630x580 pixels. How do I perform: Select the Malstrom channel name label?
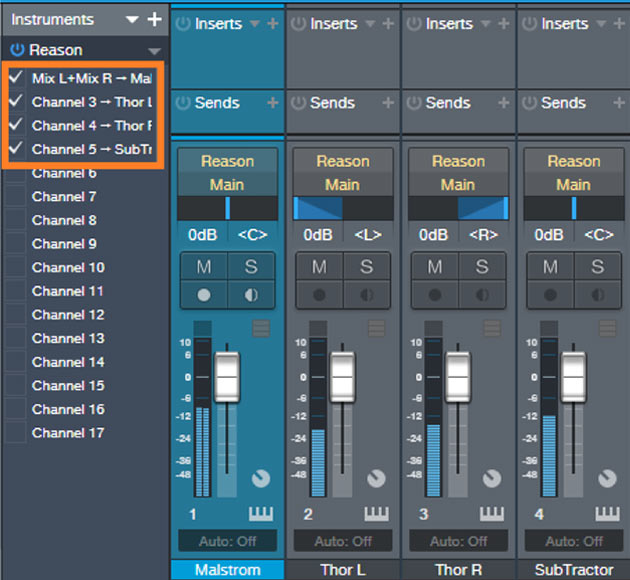click(227, 570)
